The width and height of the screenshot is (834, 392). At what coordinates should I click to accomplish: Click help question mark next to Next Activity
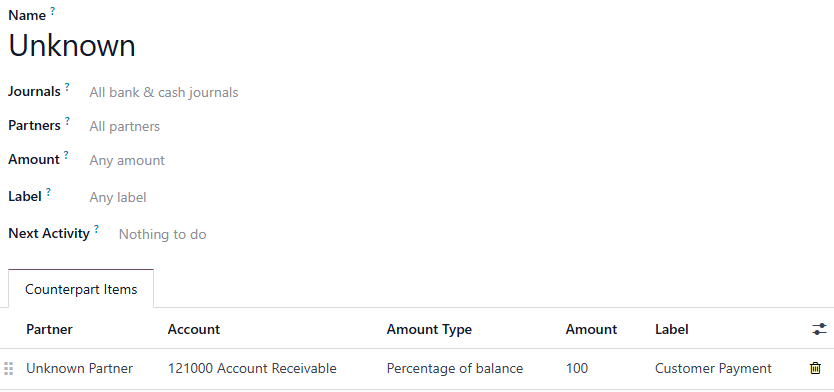pyautogui.click(x=96, y=229)
